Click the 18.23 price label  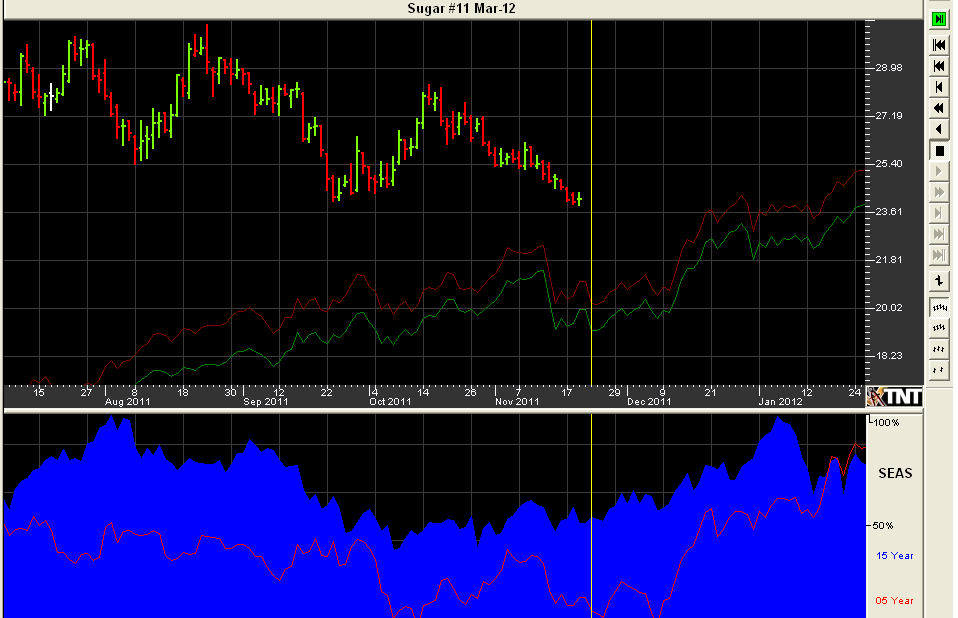[888, 355]
